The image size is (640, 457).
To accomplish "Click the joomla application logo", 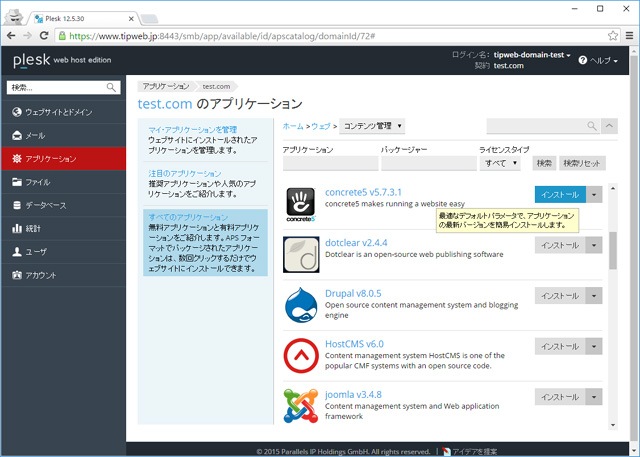I will pos(301,406).
